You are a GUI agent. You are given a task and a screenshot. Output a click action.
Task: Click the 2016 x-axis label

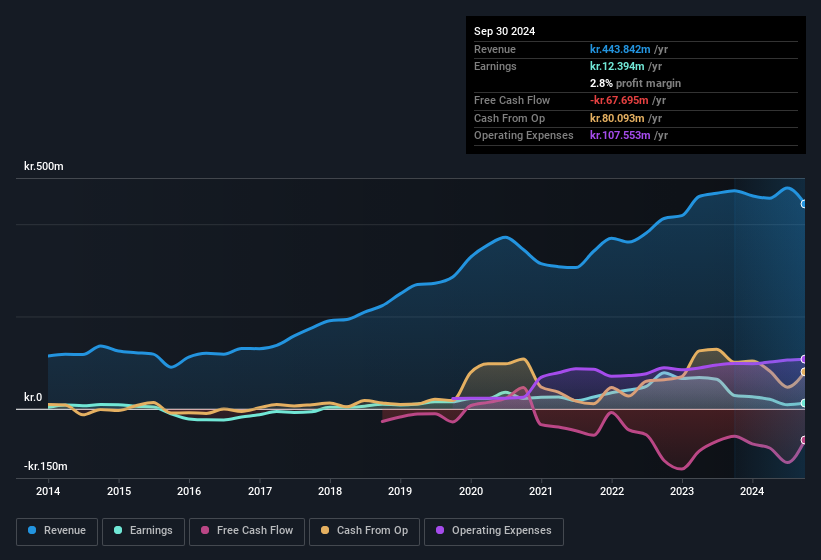(189, 491)
